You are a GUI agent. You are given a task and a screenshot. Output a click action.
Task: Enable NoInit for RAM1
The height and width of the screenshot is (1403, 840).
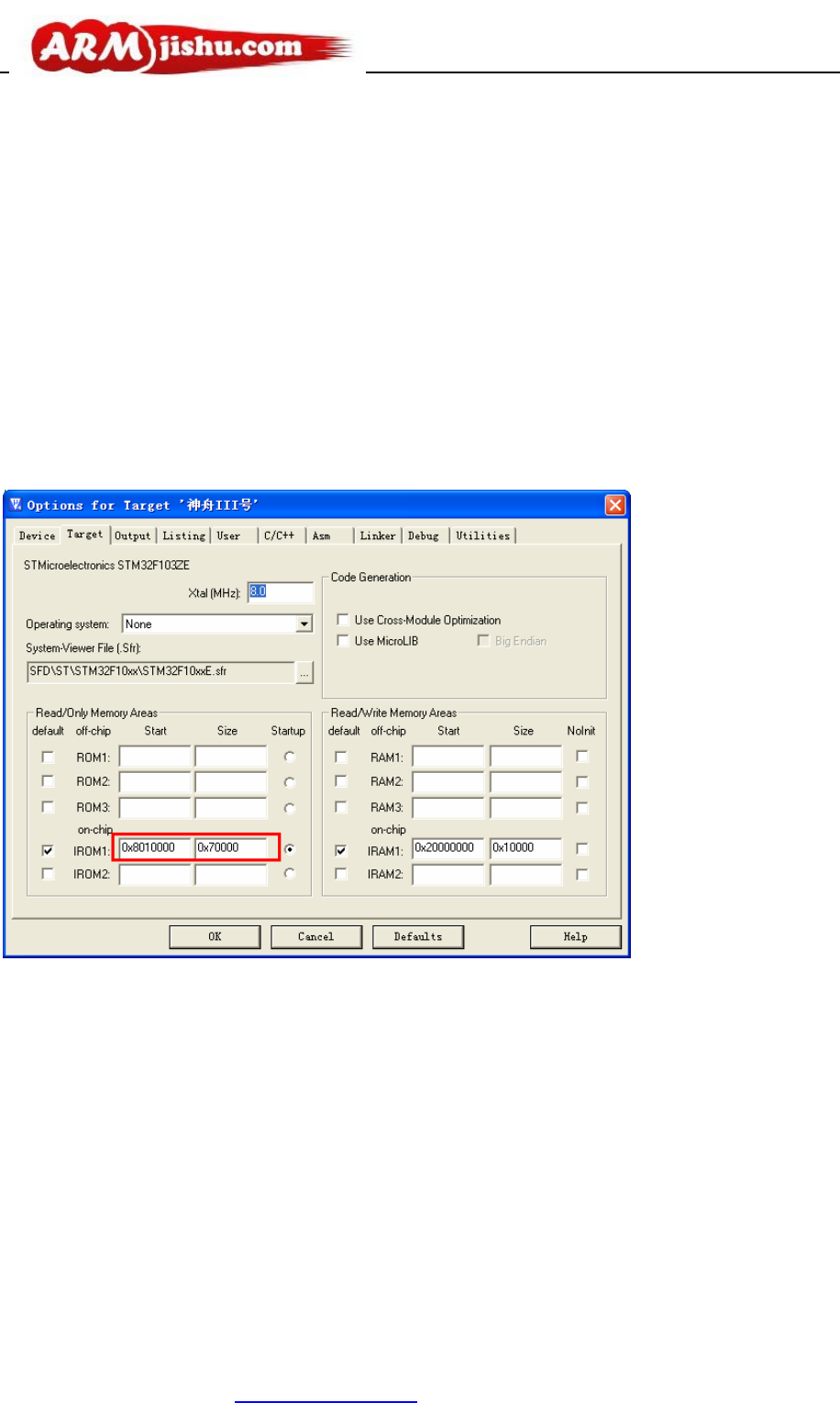581,757
